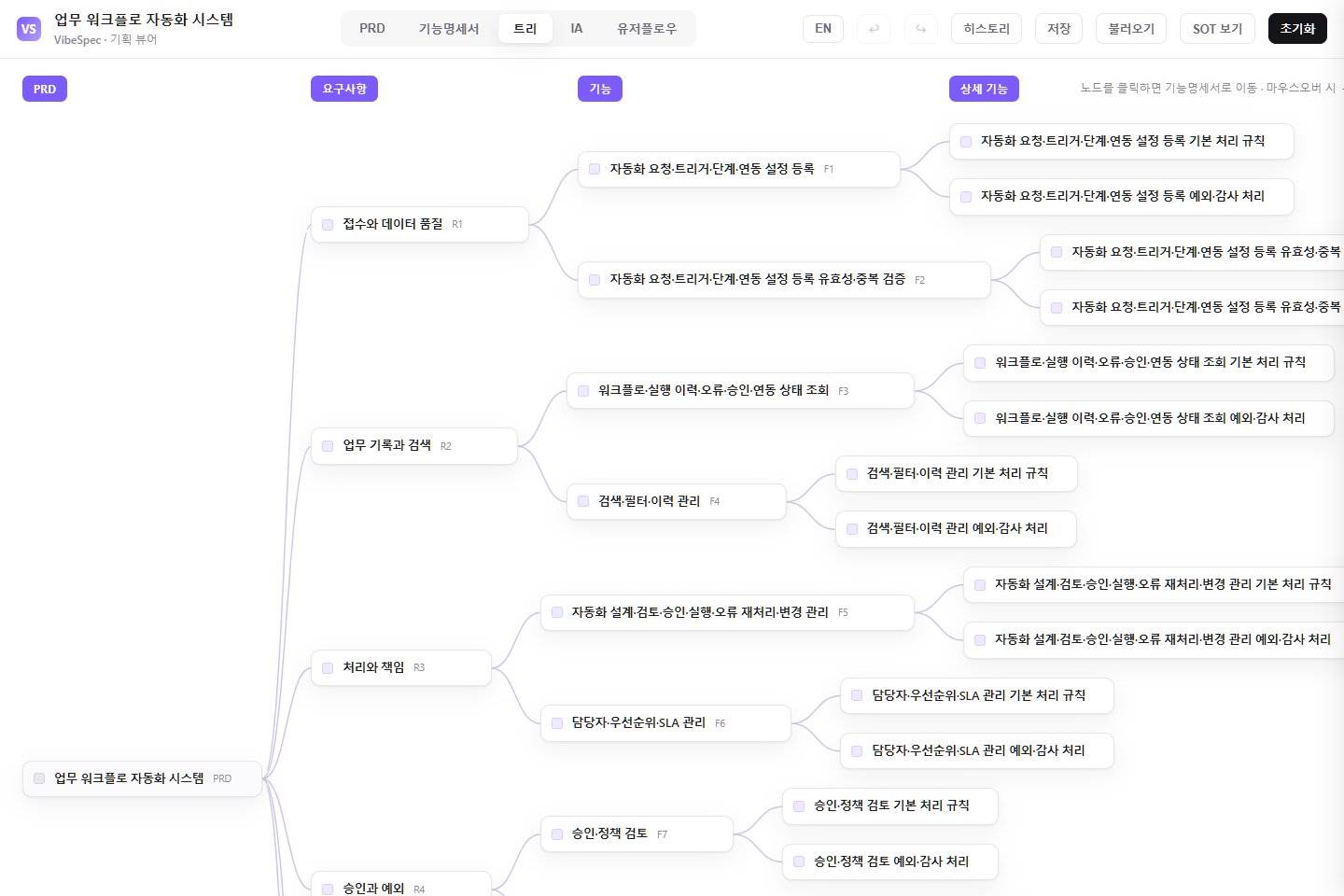
Task: Click the undo arrow button
Action: (x=874, y=29)
